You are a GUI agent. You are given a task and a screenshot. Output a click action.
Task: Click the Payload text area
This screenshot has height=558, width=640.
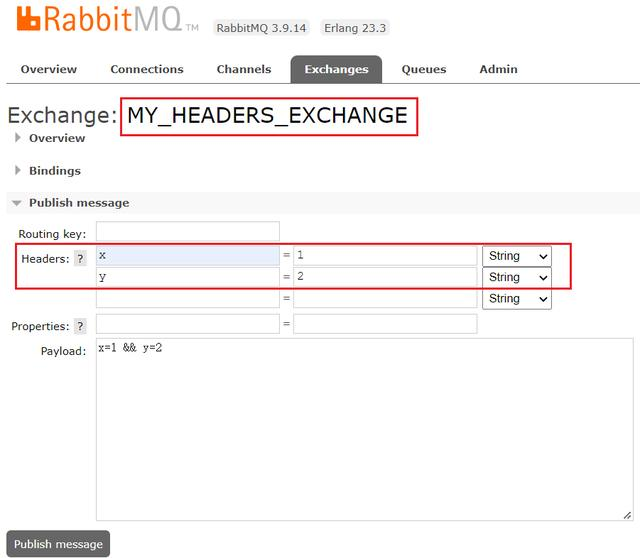pos(364,430)
